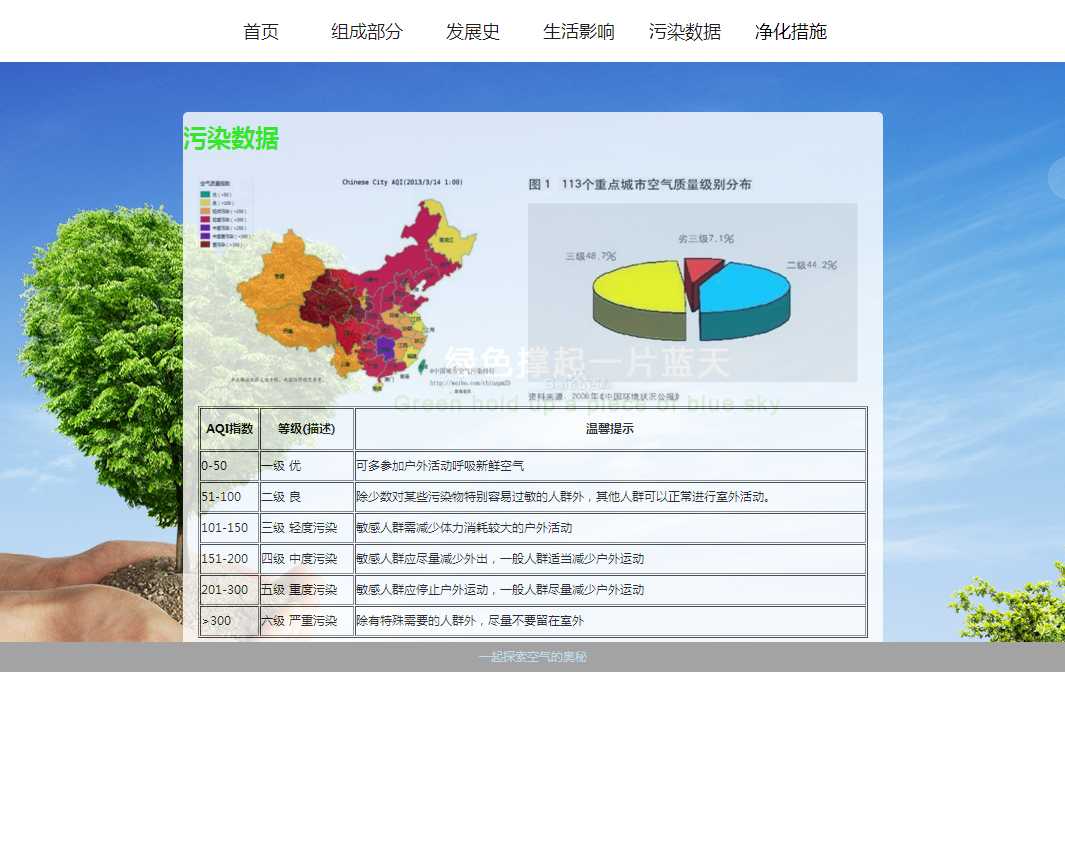The width and height of the screenshot is (1065, 849).
Task: Open the 首页 navigation link
Action: coord(261,32)
